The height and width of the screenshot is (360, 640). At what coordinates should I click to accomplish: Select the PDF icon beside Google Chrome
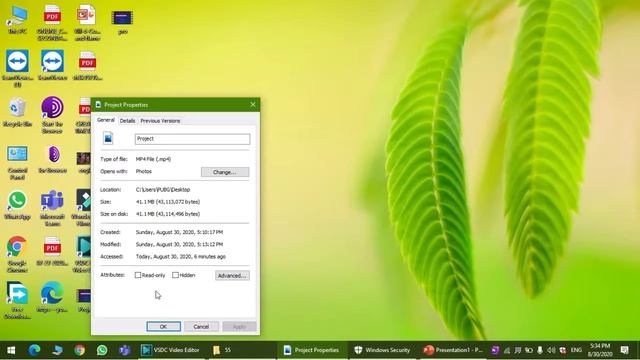[x=52, y=251]
